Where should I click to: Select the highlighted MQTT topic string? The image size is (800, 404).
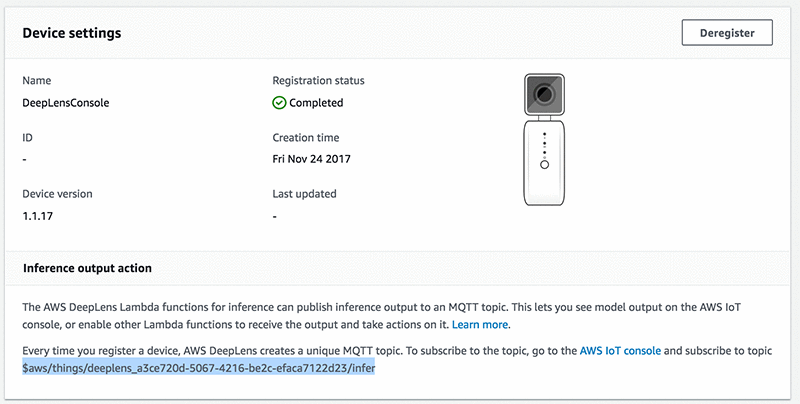[198, 369]
